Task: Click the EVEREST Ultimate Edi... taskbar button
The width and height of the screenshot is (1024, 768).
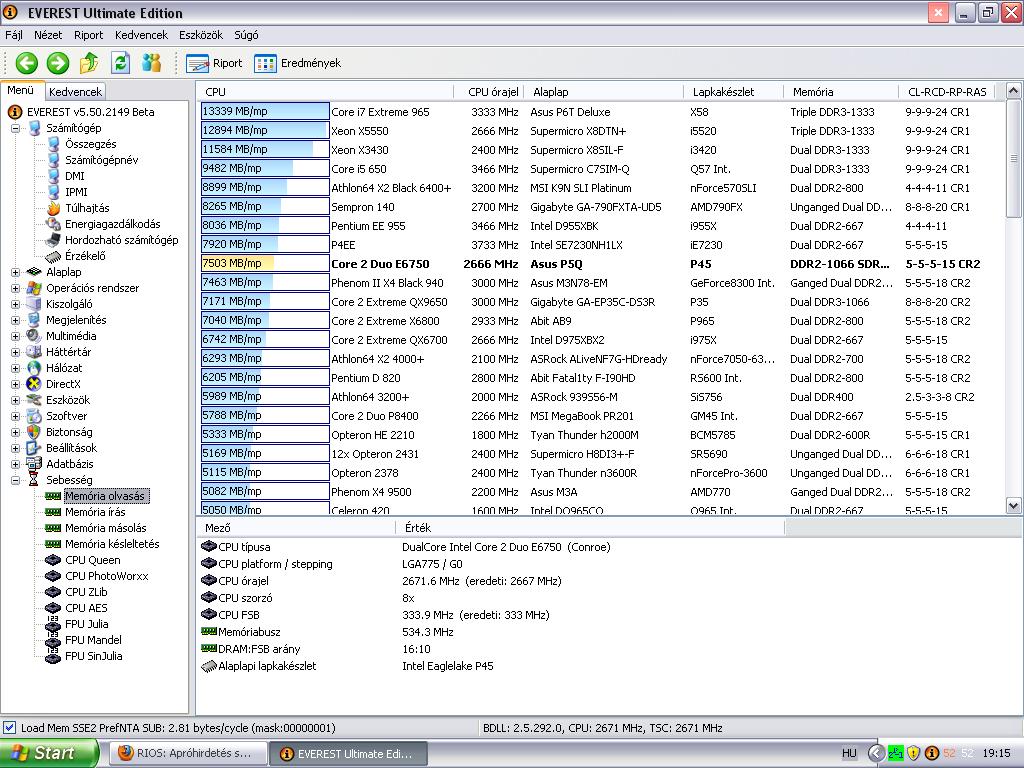Action: click(349, 754)
